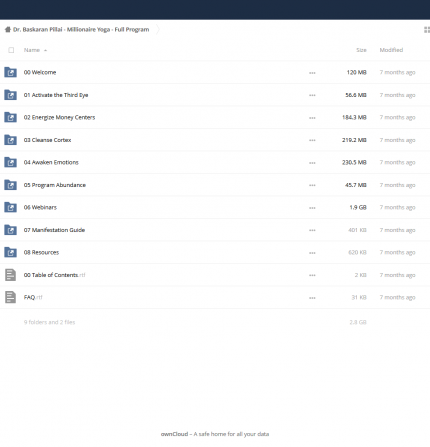Click the 2.8 GB total size
This screenshot has width=430, height=447.
(x=358, y=322)
